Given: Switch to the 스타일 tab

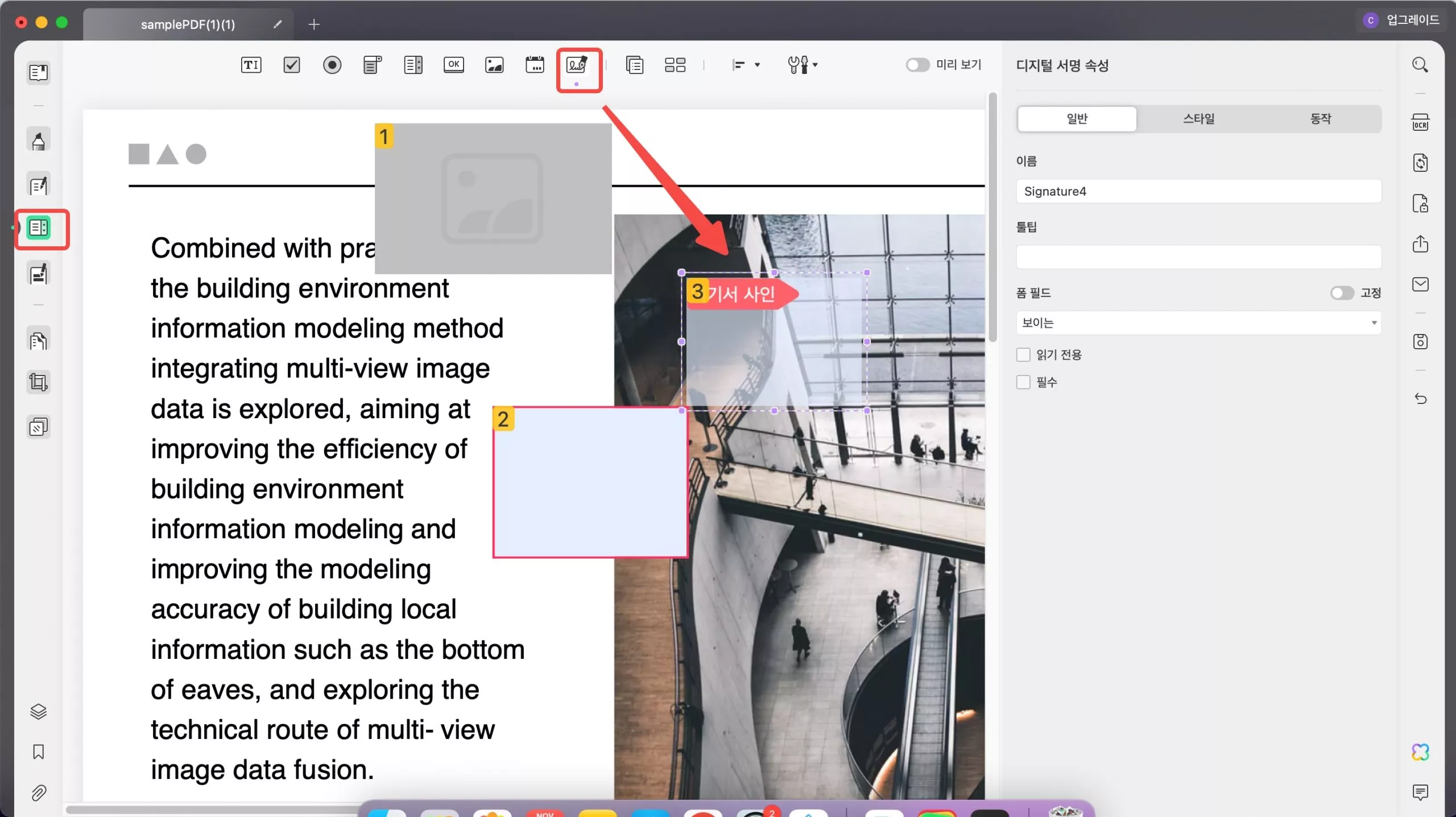Looking at the screenshot, I should coord(1199,119).
